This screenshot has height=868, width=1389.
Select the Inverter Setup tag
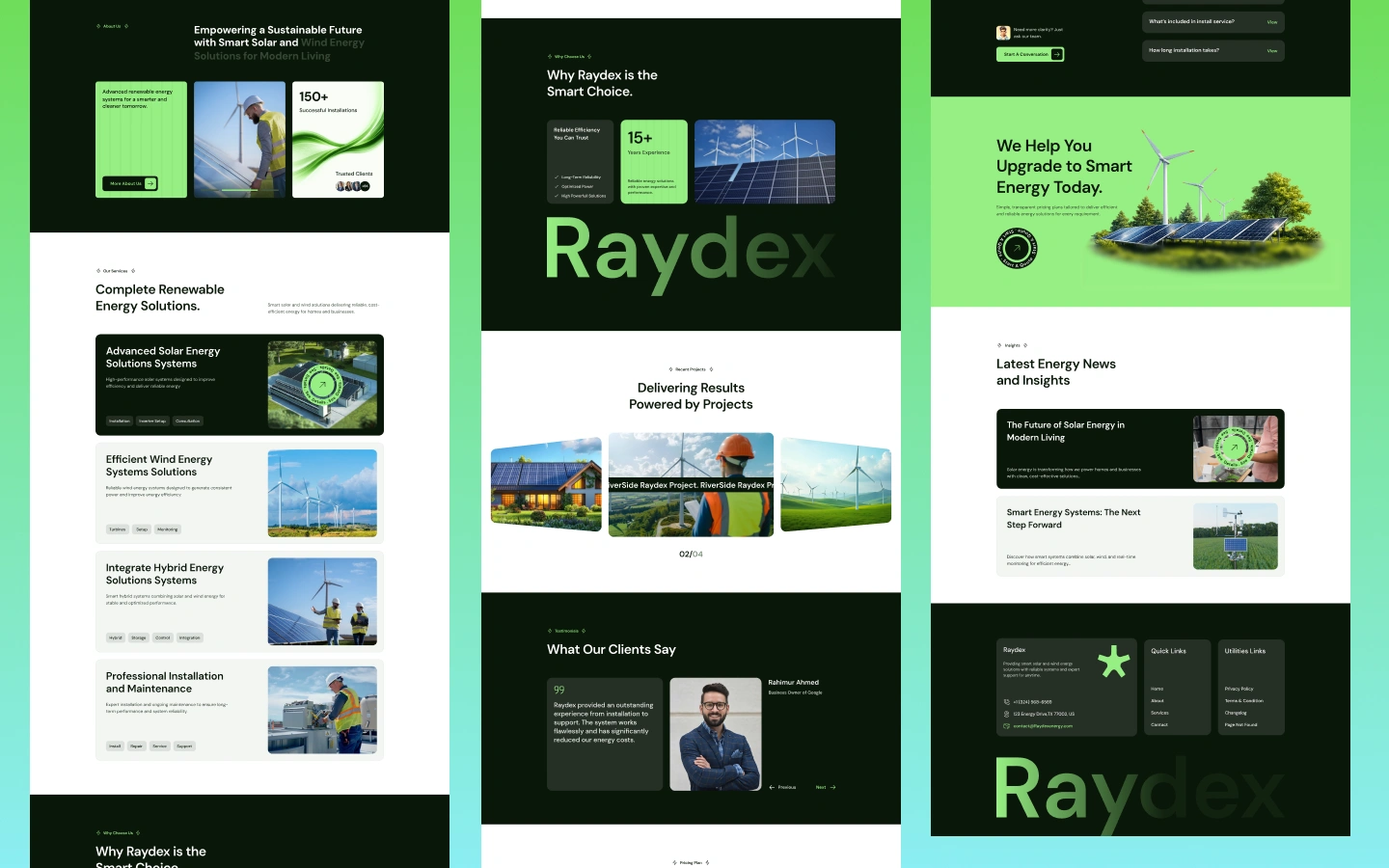point(152,420)
